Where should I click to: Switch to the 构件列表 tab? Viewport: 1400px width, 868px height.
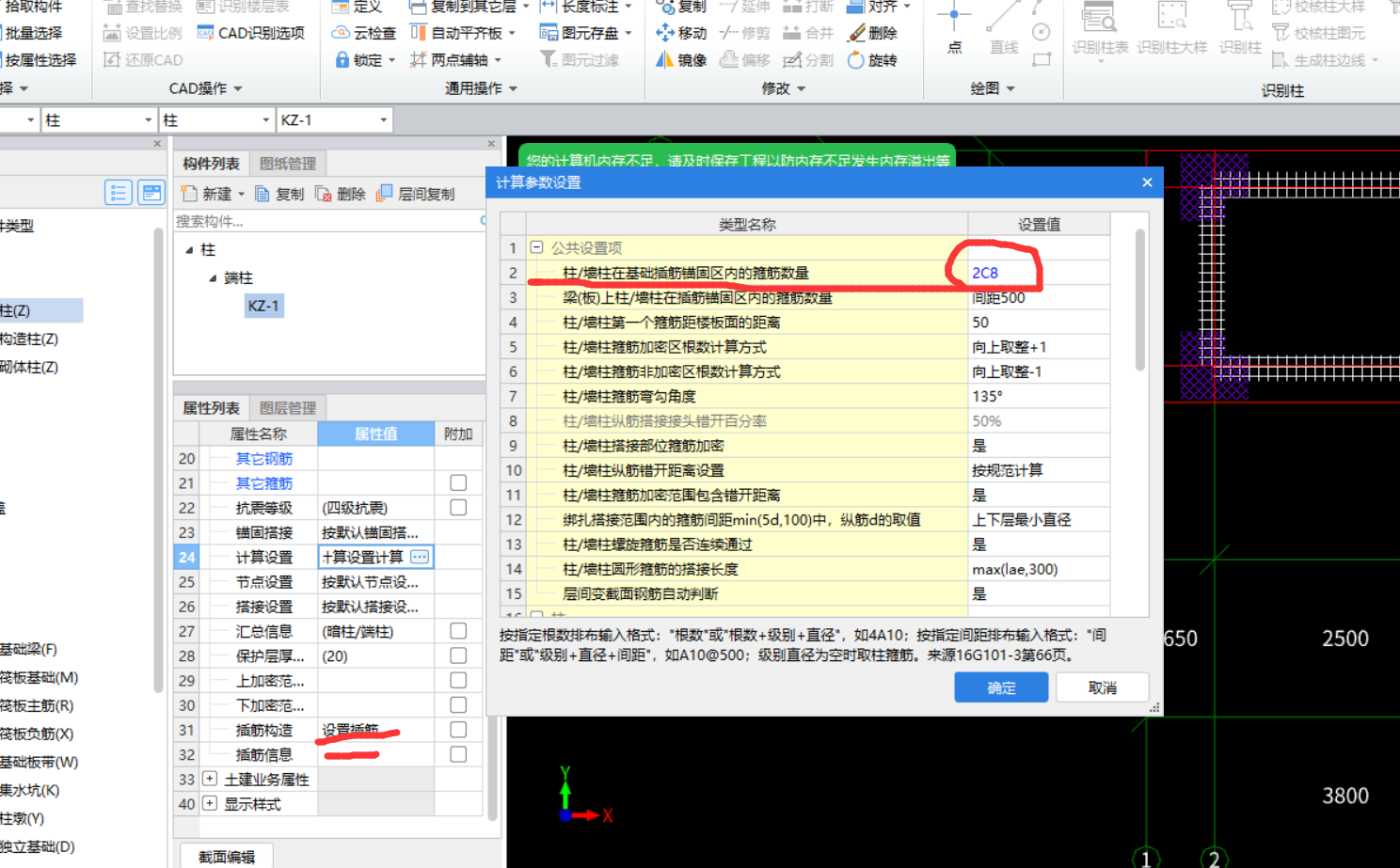(211, 164)
